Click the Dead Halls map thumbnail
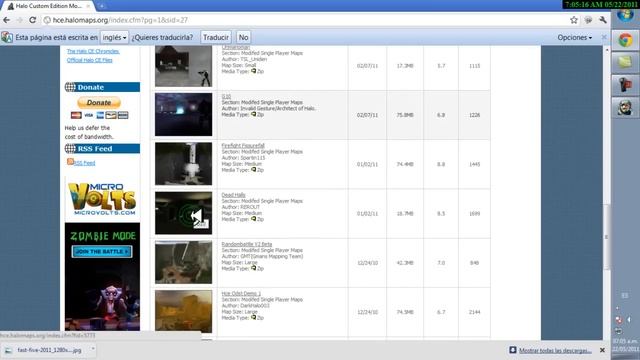This screenshot has width=640, height=360. [183, 213]
